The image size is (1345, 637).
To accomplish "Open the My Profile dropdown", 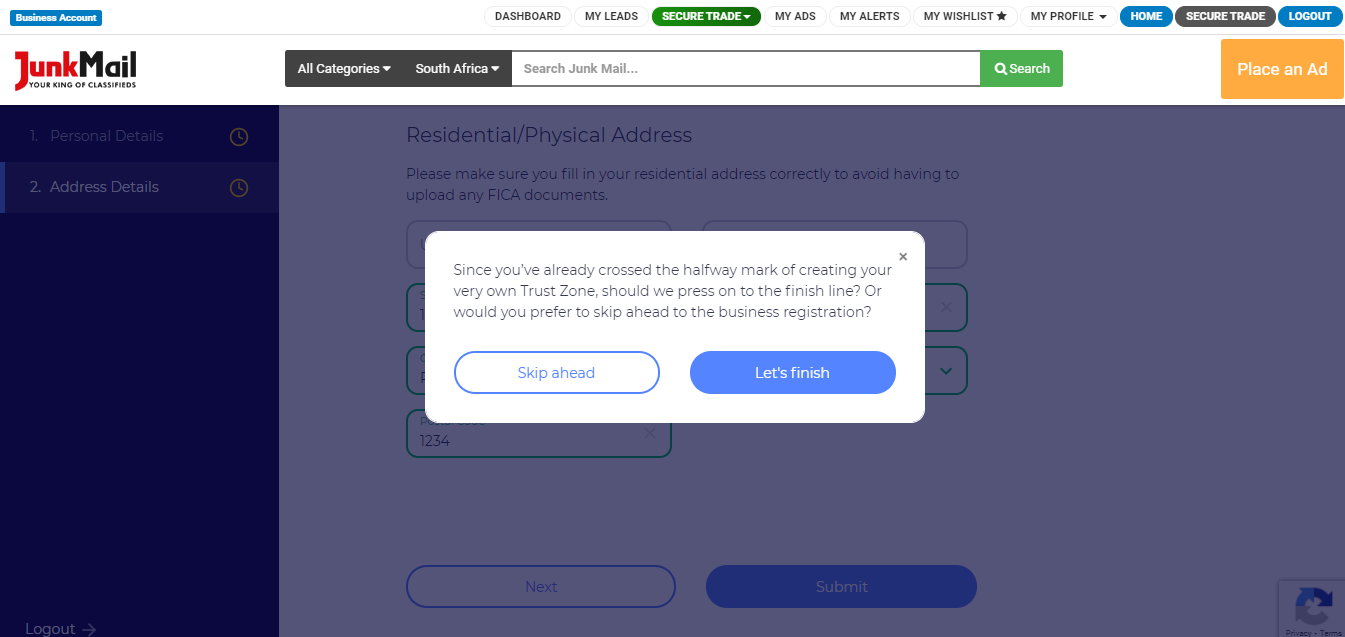I will tap(1068, 16).
